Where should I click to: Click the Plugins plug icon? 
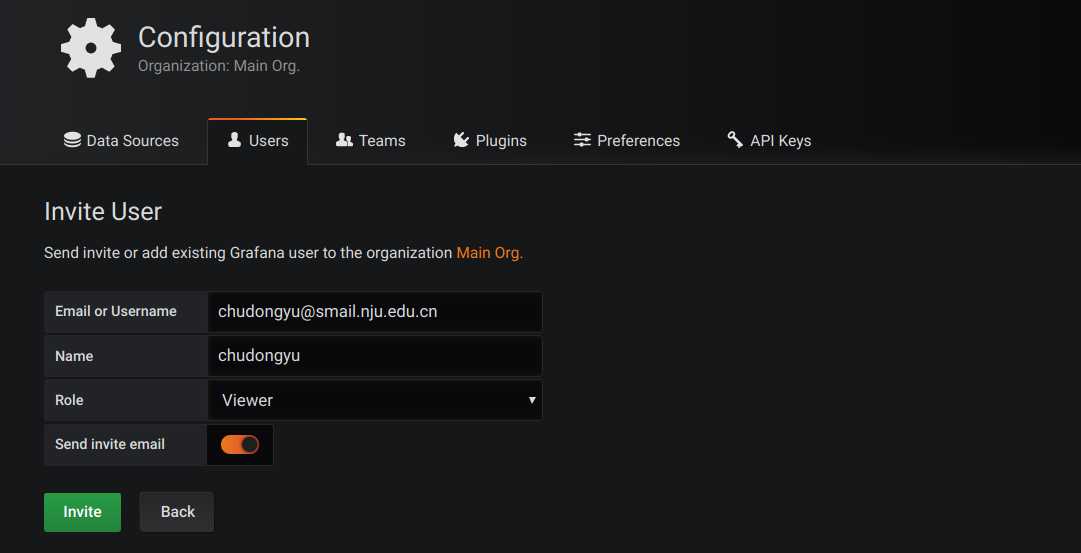[x=461, y=140]
